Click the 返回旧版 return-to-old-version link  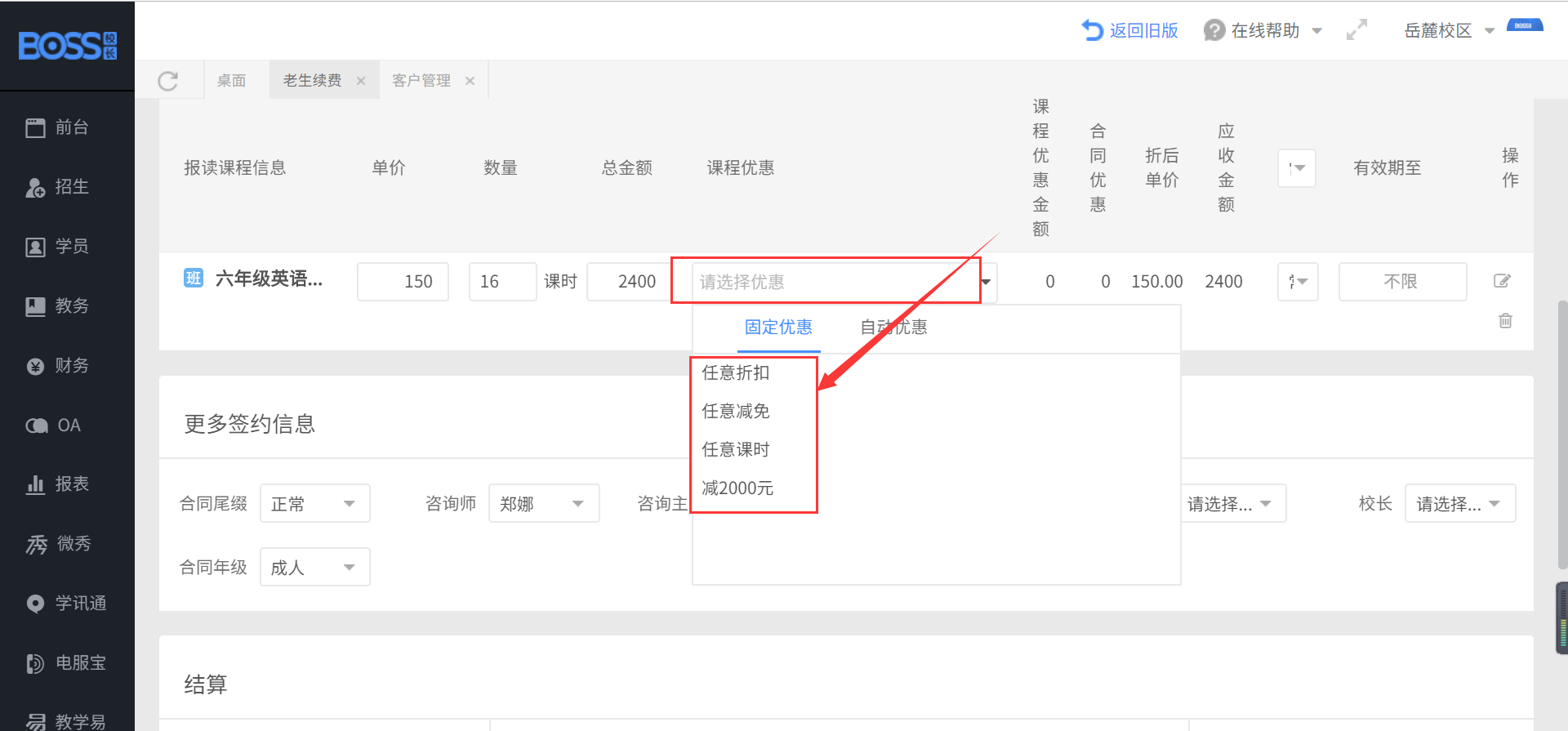click(x=1130, y=31)
